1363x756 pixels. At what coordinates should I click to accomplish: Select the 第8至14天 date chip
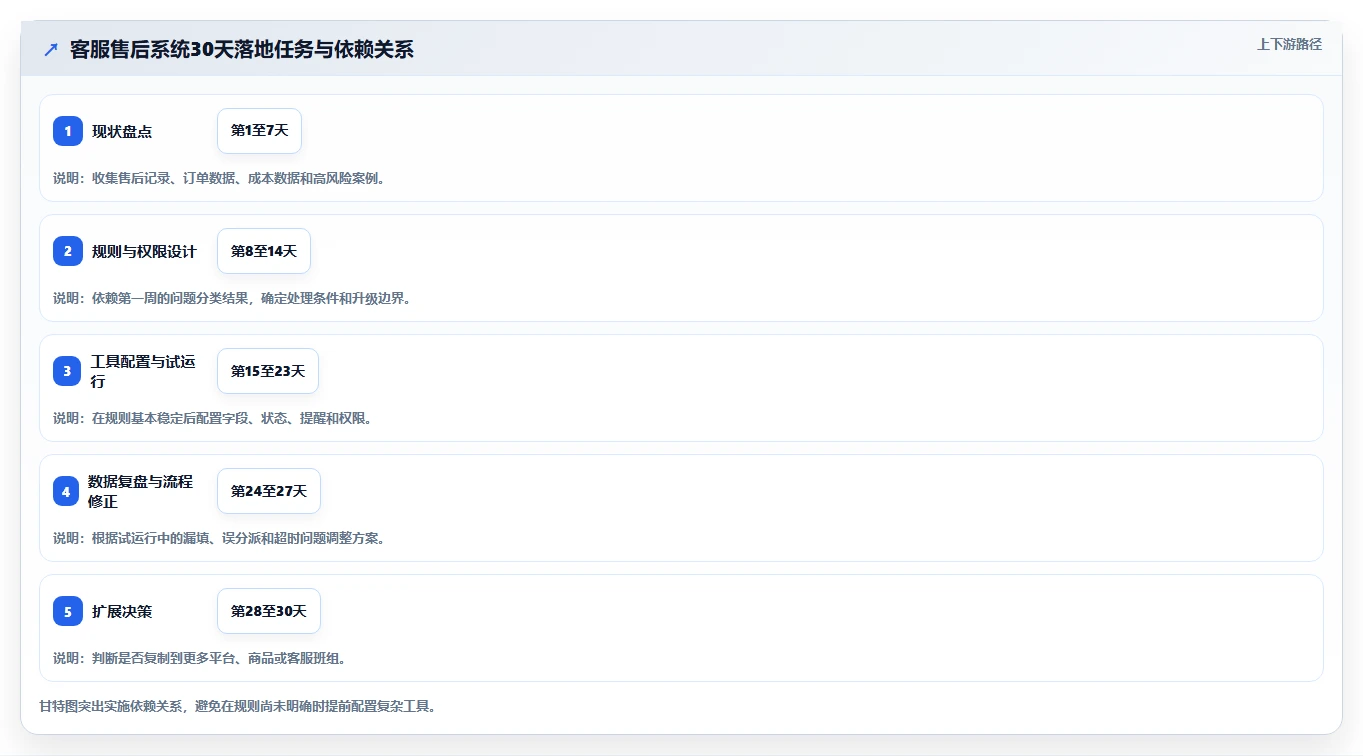[x=264, y=251]
